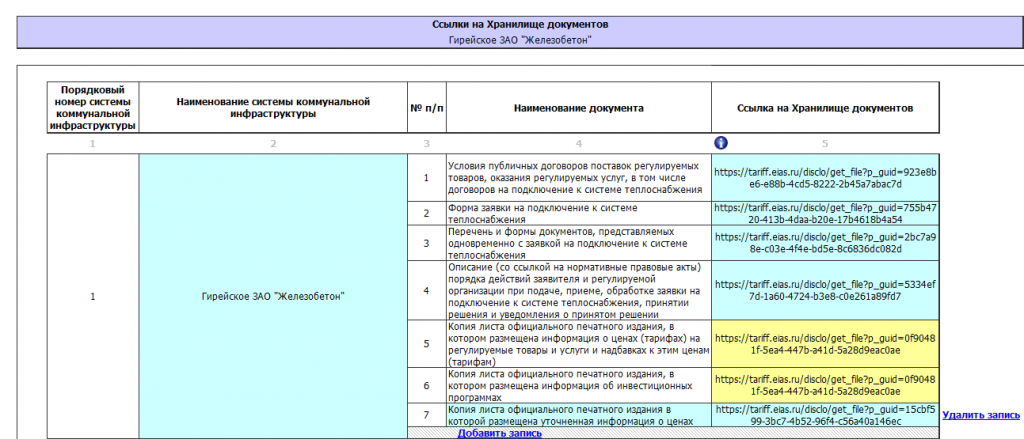Viewport: 1024px width, 439px height.
Task: Select storage link cell ending 2b45a7abac7d
Action: coord(825,178)
